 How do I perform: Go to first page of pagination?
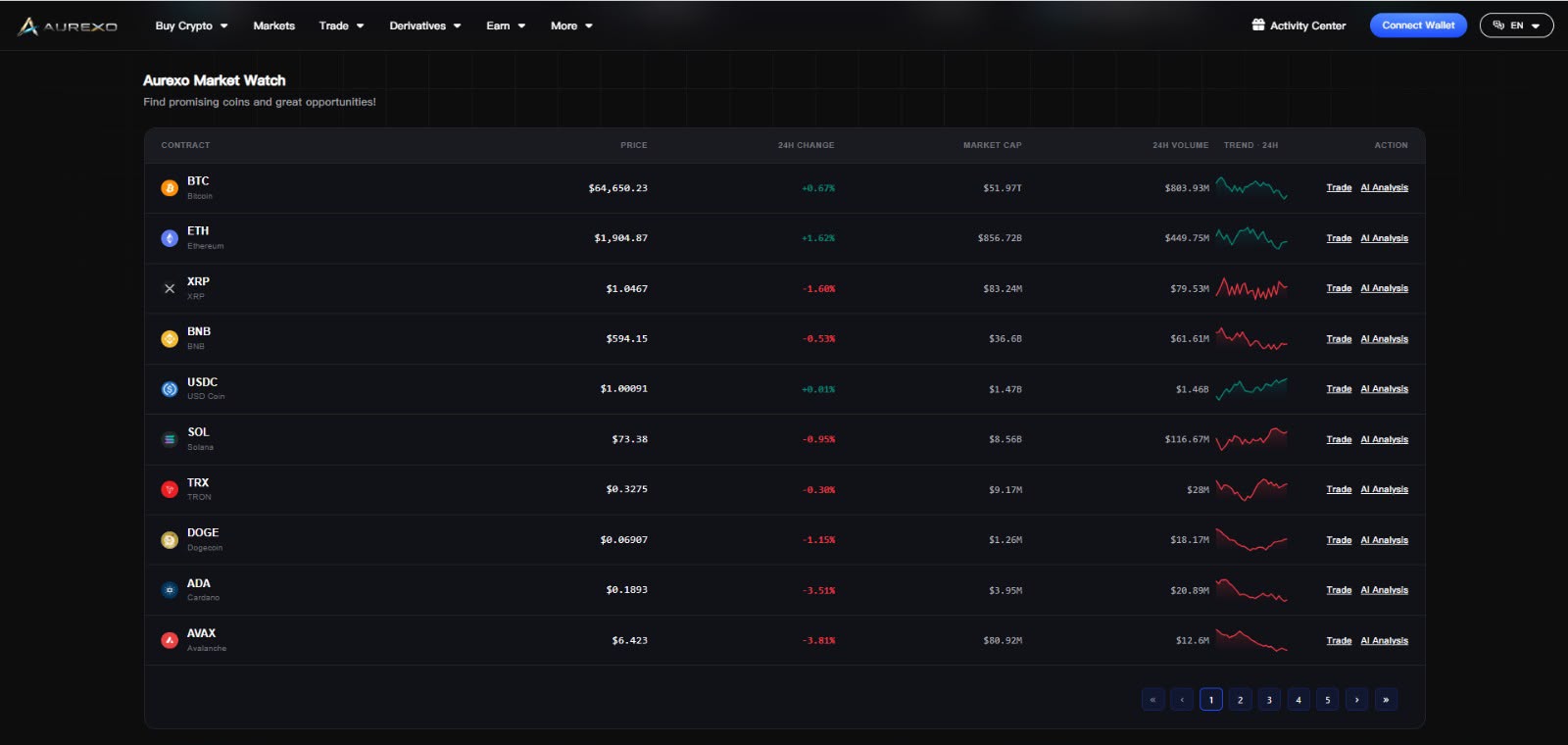(1152, 700)
